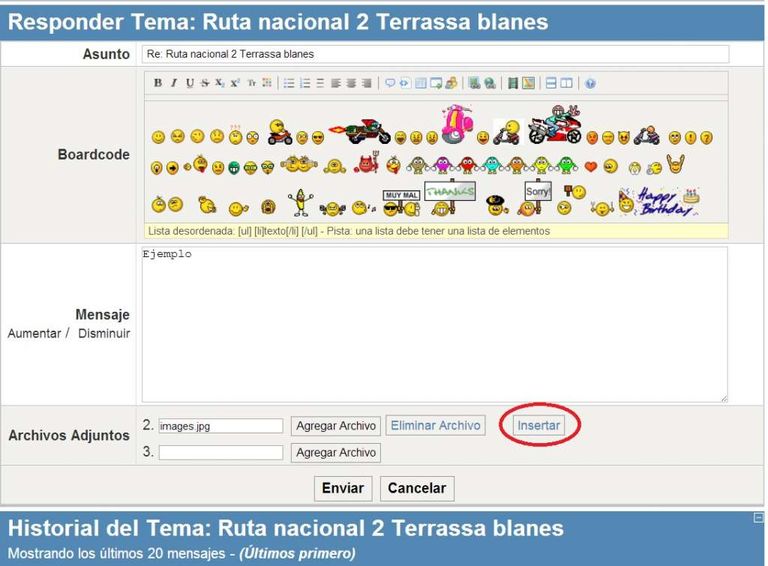Apply strikethrough text formatting
768x566 pixels.
click(204, 83)
